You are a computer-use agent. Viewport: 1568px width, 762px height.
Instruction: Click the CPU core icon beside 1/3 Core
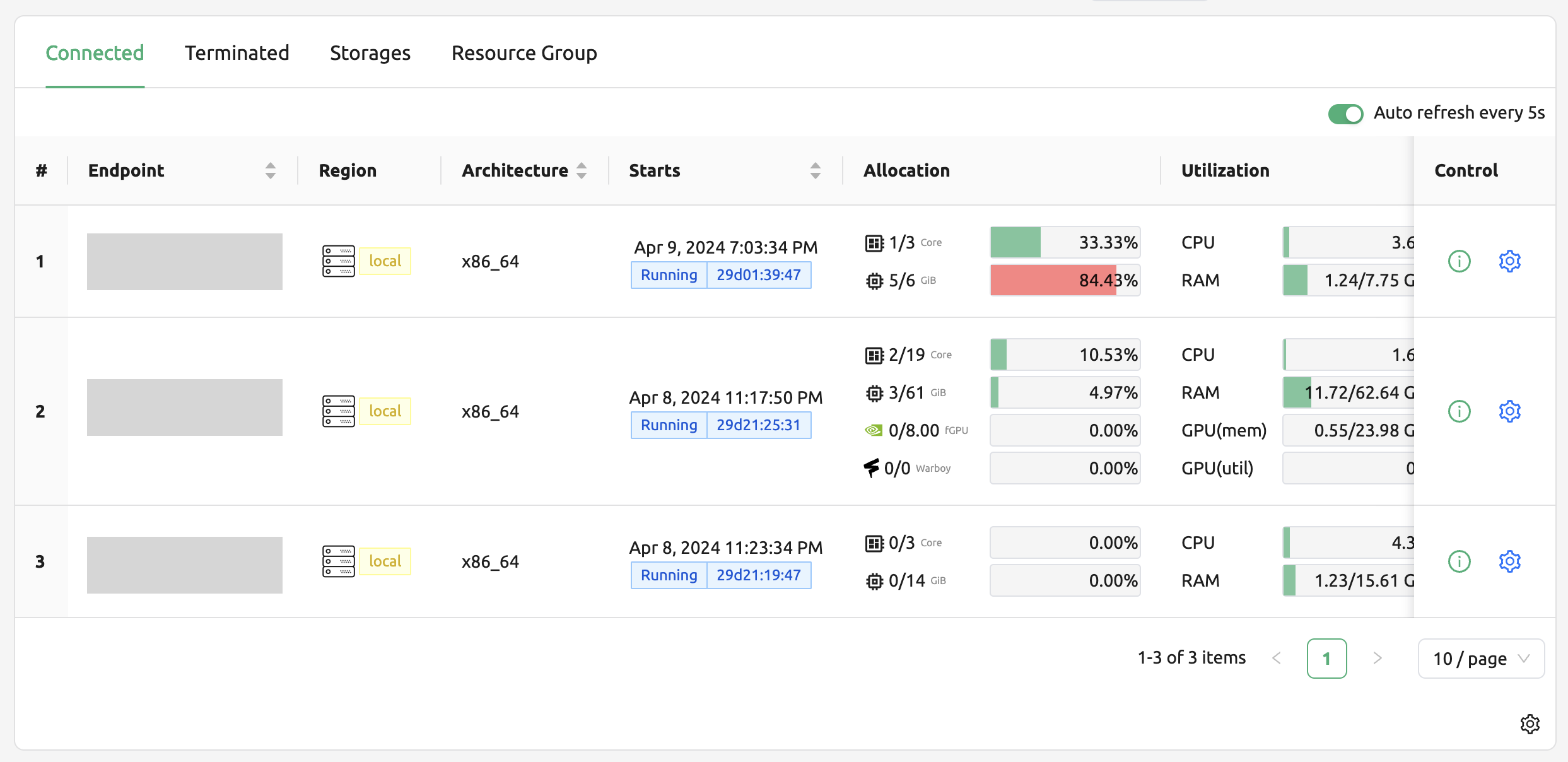coord(874,243)
